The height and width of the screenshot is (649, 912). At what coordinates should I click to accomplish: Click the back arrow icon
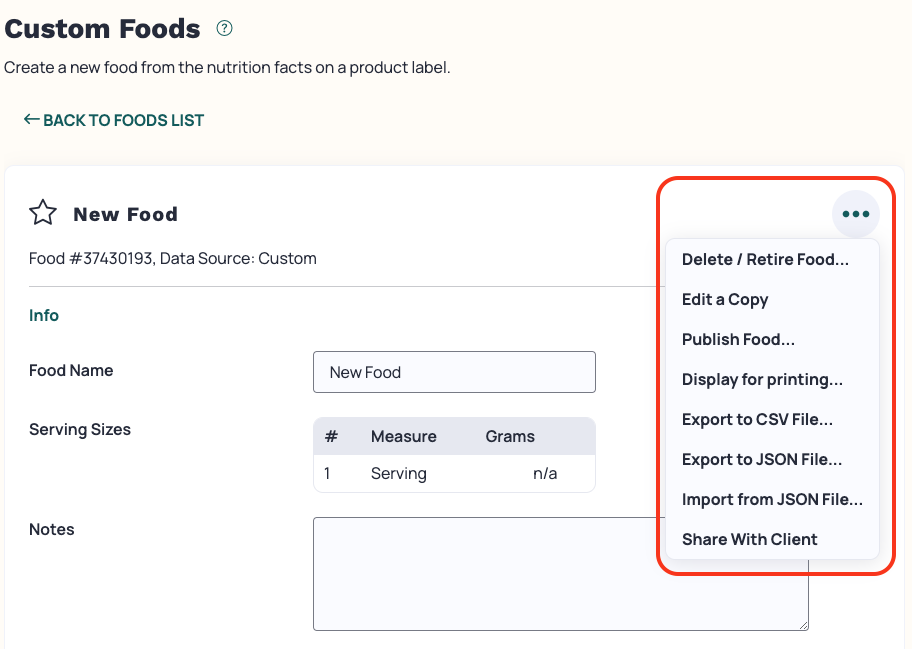tap(31, 119)
